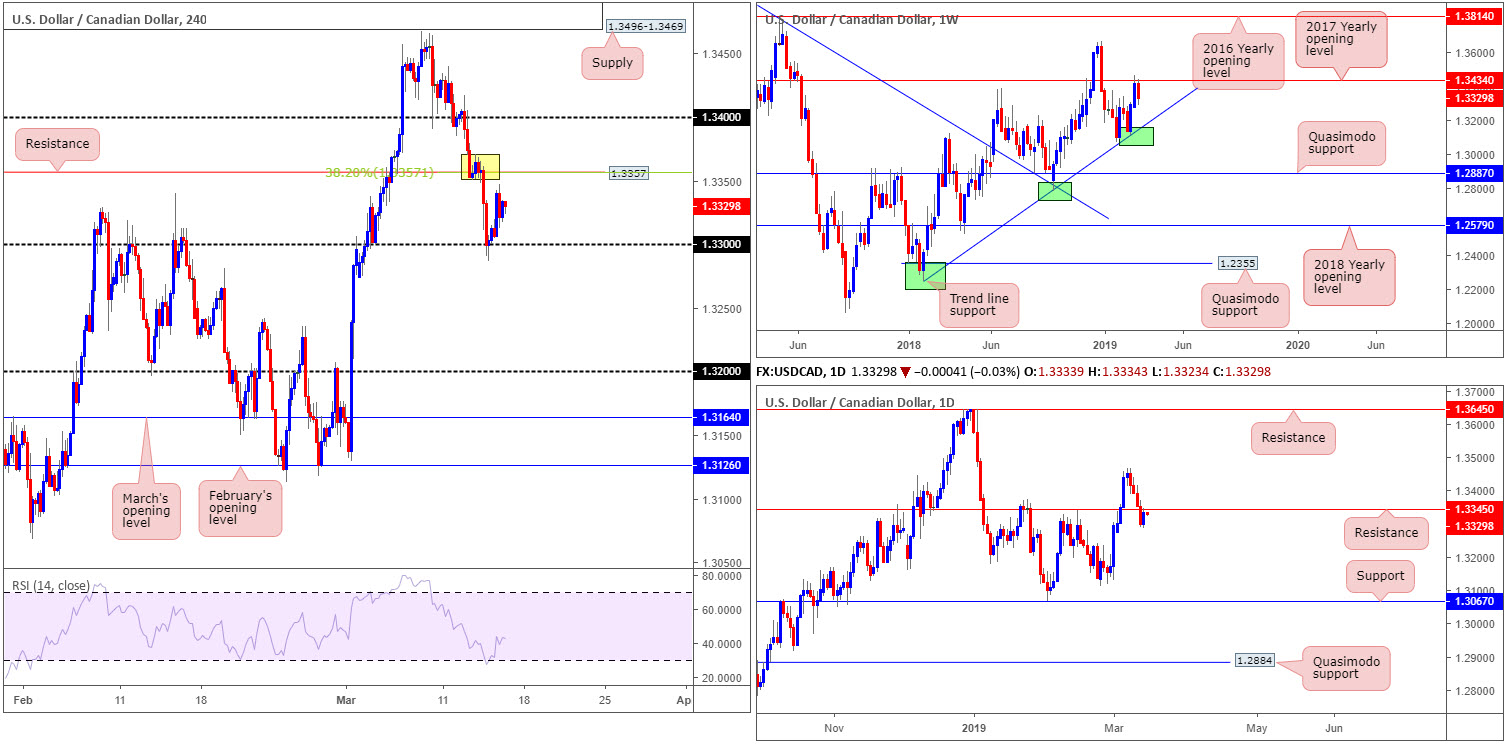The height and width of the screenshot is (744, 1506).
Task: Click the Supply callout on the 240 chart
Action: [x=612, y=63]
